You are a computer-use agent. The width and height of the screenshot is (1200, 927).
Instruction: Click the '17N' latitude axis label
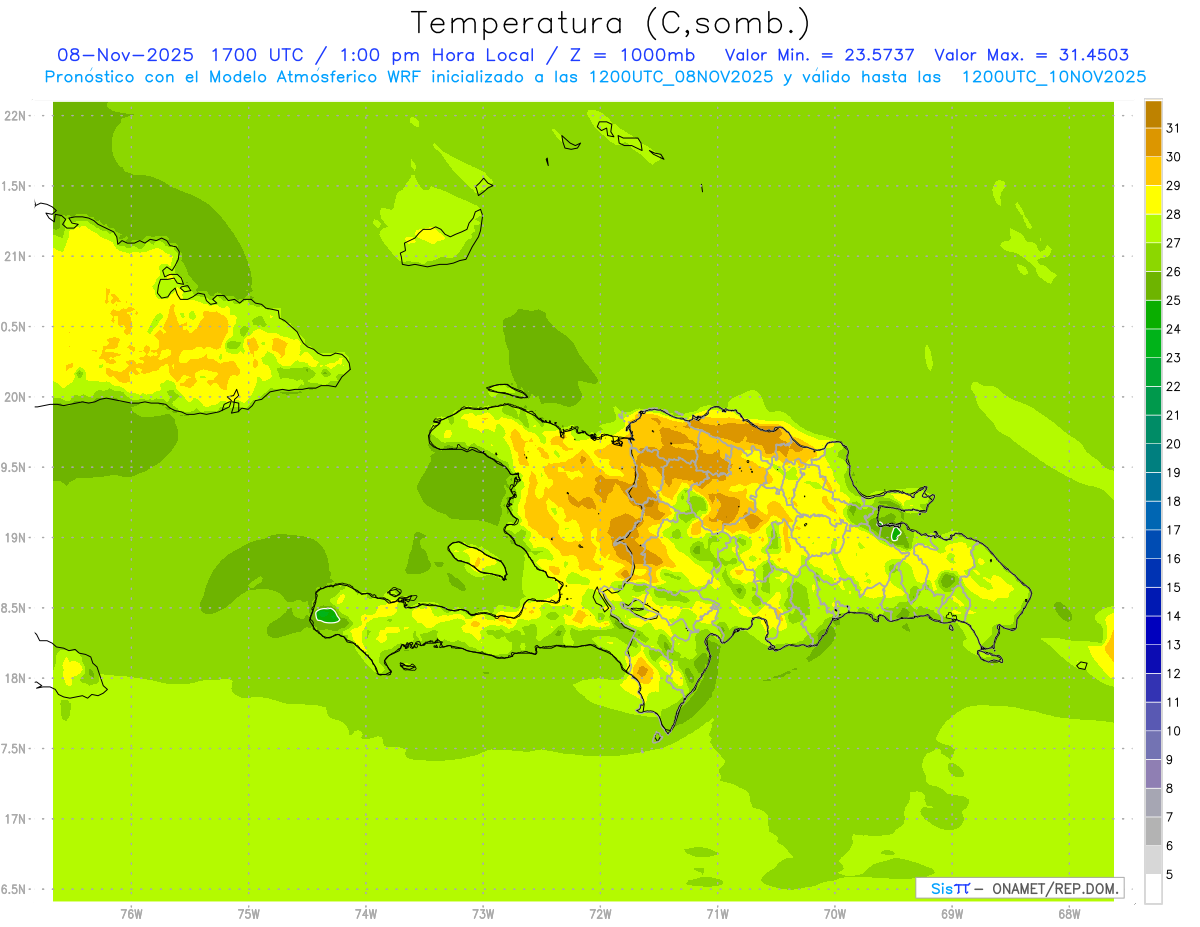(x=14, y=819)
